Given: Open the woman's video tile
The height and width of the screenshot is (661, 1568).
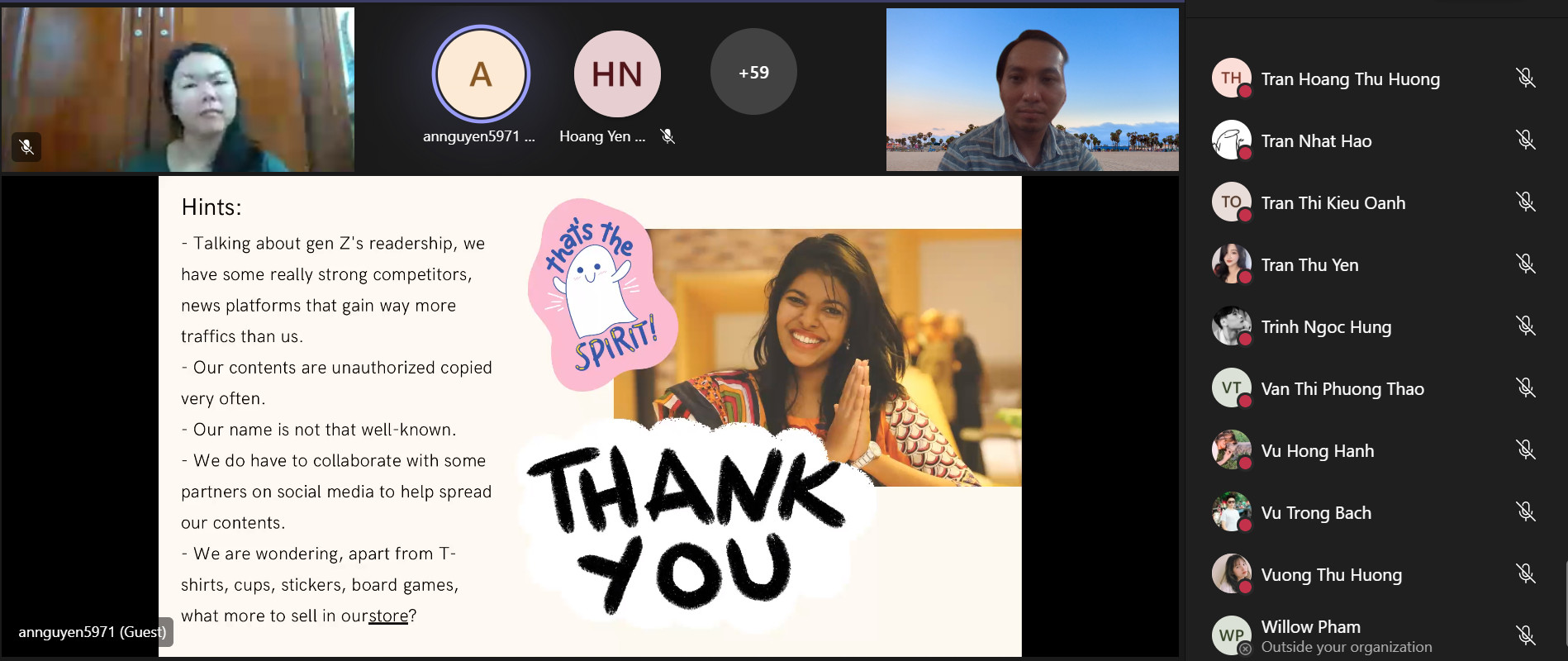Looking at the screenshot, I should pyautogui.click(x=178, y=89).
